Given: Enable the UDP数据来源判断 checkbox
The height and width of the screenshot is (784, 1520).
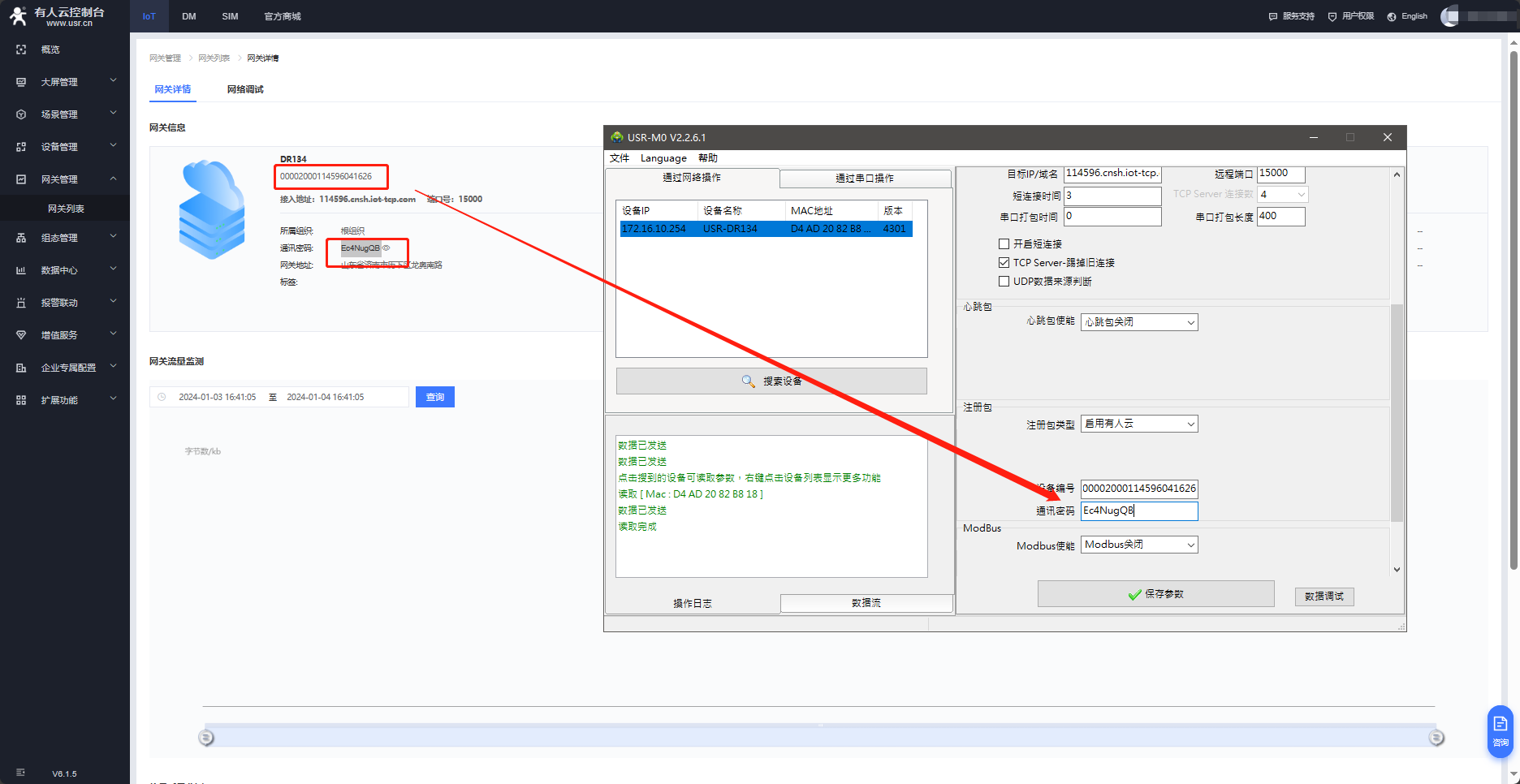Looking at the screenshot, I should (1004, 281).
